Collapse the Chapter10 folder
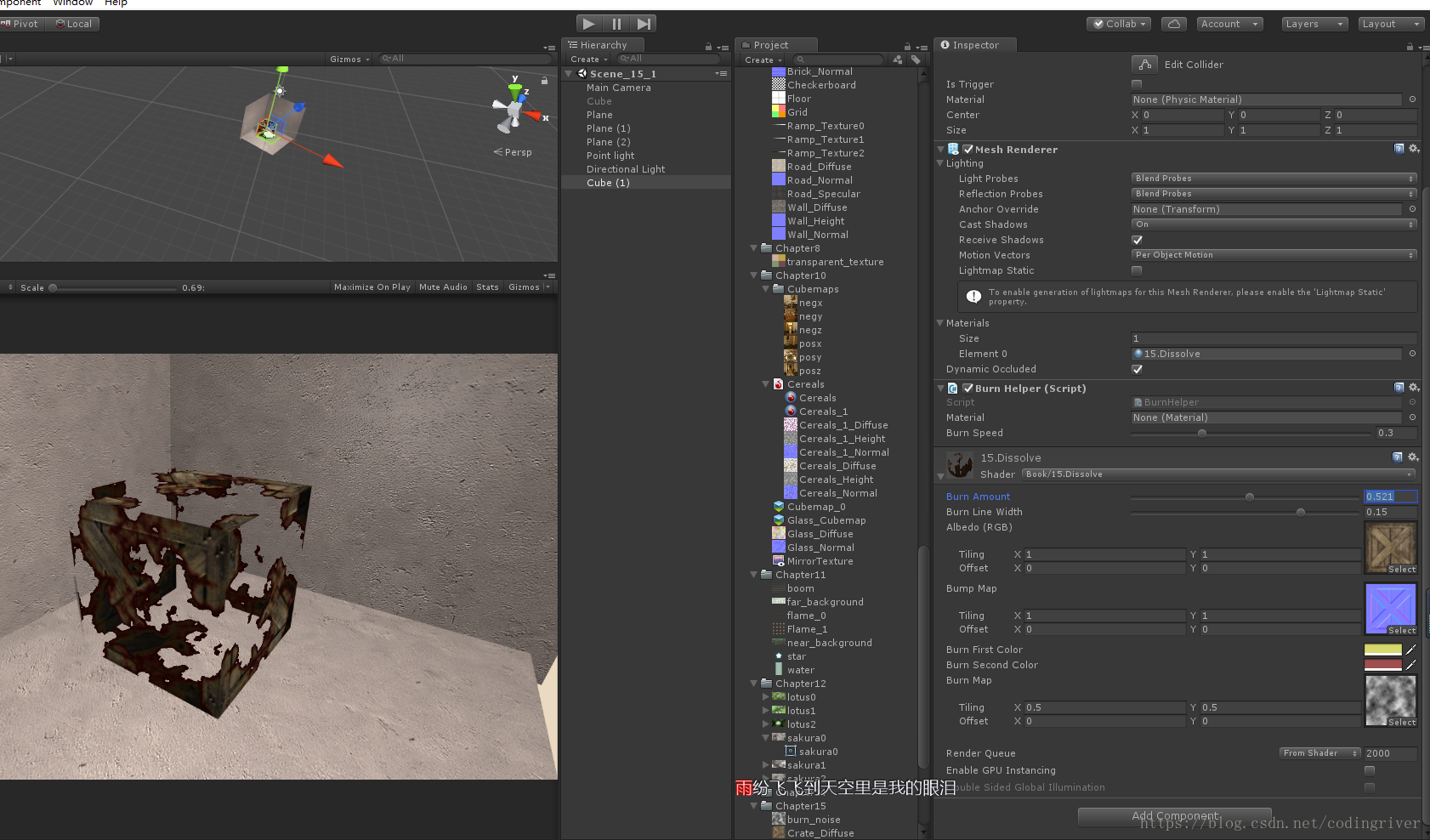1430x840 pixels. click(x=753, y=275)
